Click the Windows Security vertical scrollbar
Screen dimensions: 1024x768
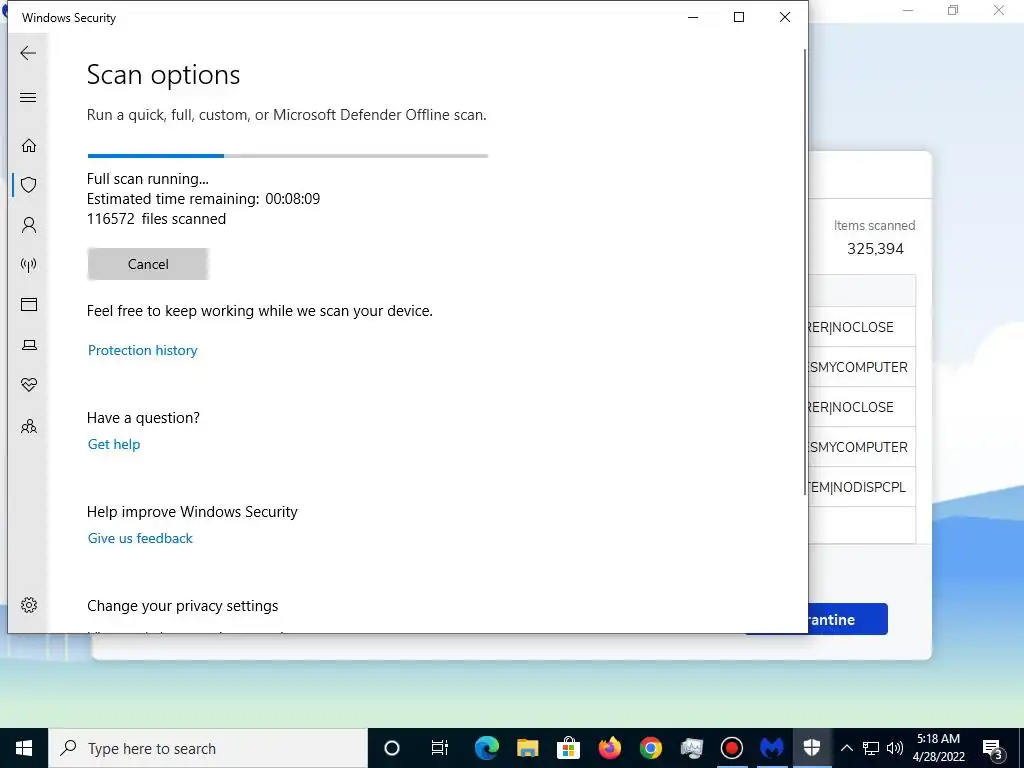click(805, 271)
